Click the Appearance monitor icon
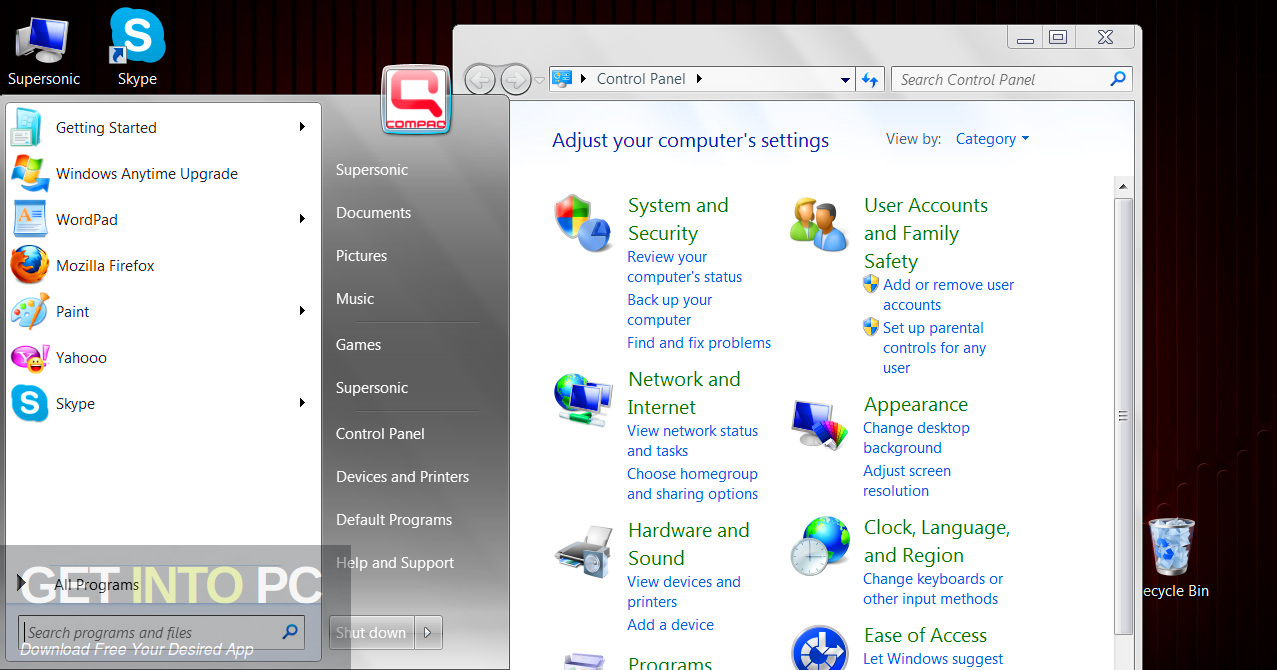1277x670 pixels. point(819,424)
